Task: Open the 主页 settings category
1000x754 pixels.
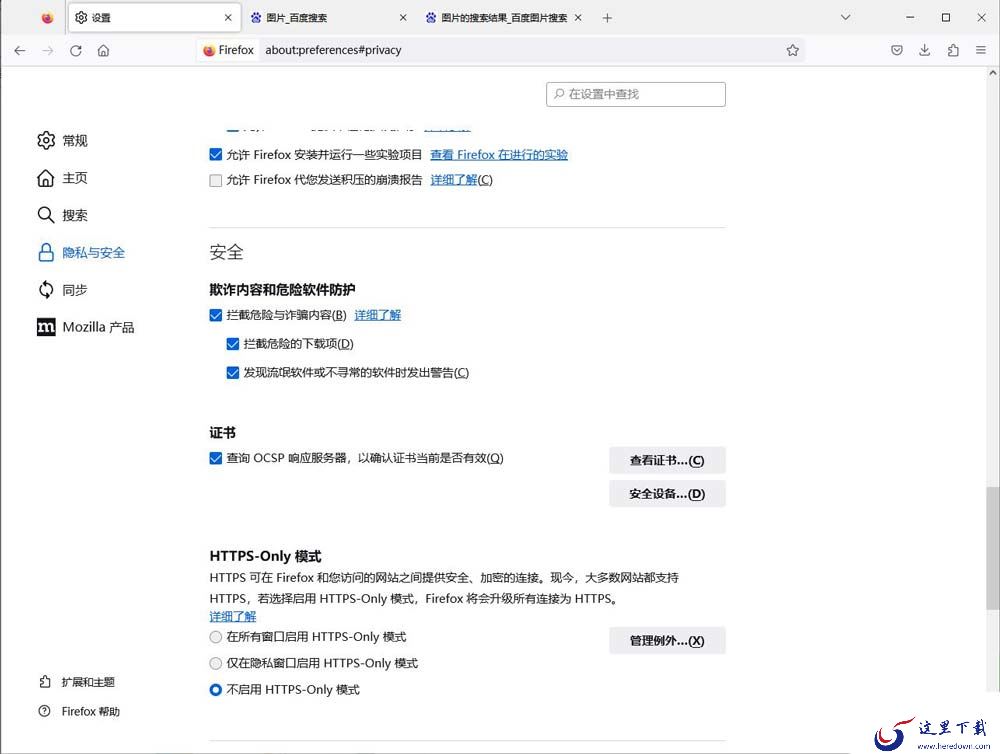Action: (62, 178)
